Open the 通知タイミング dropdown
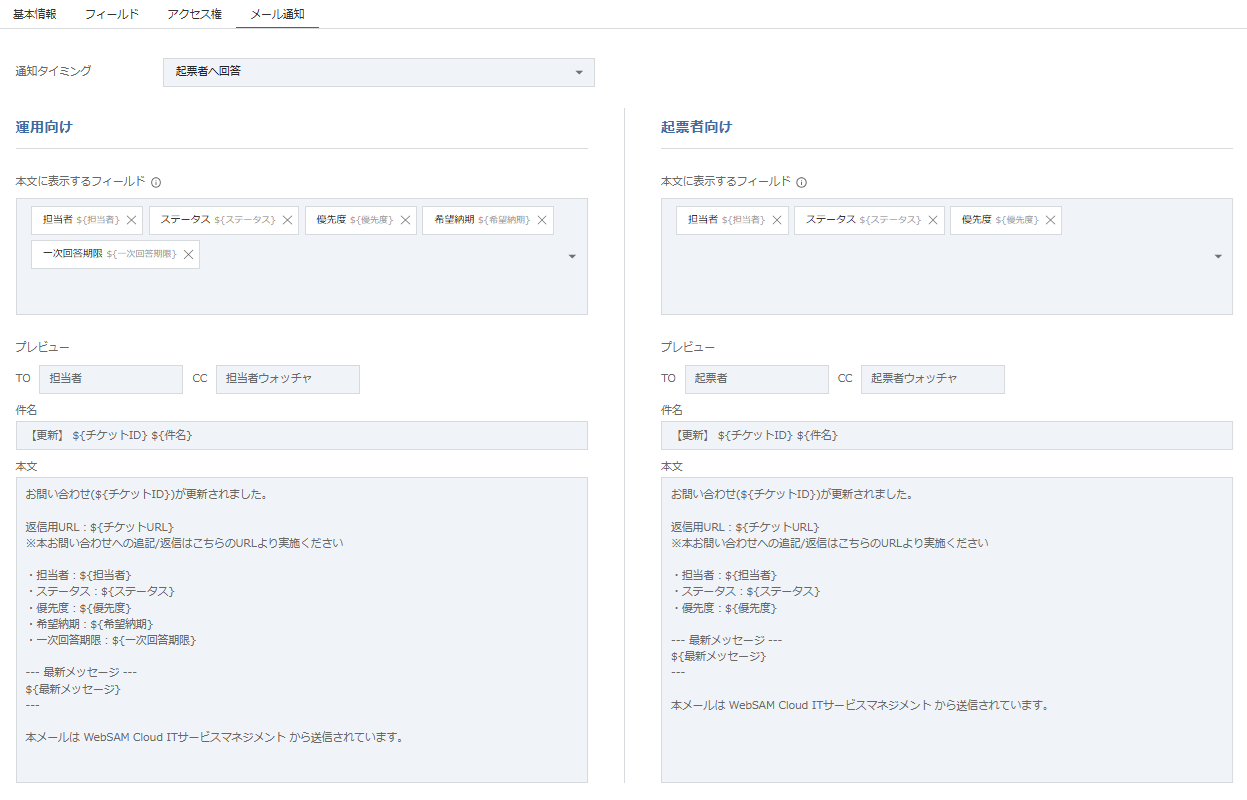This screenshot has height=800, width=1247. [378, 72]
